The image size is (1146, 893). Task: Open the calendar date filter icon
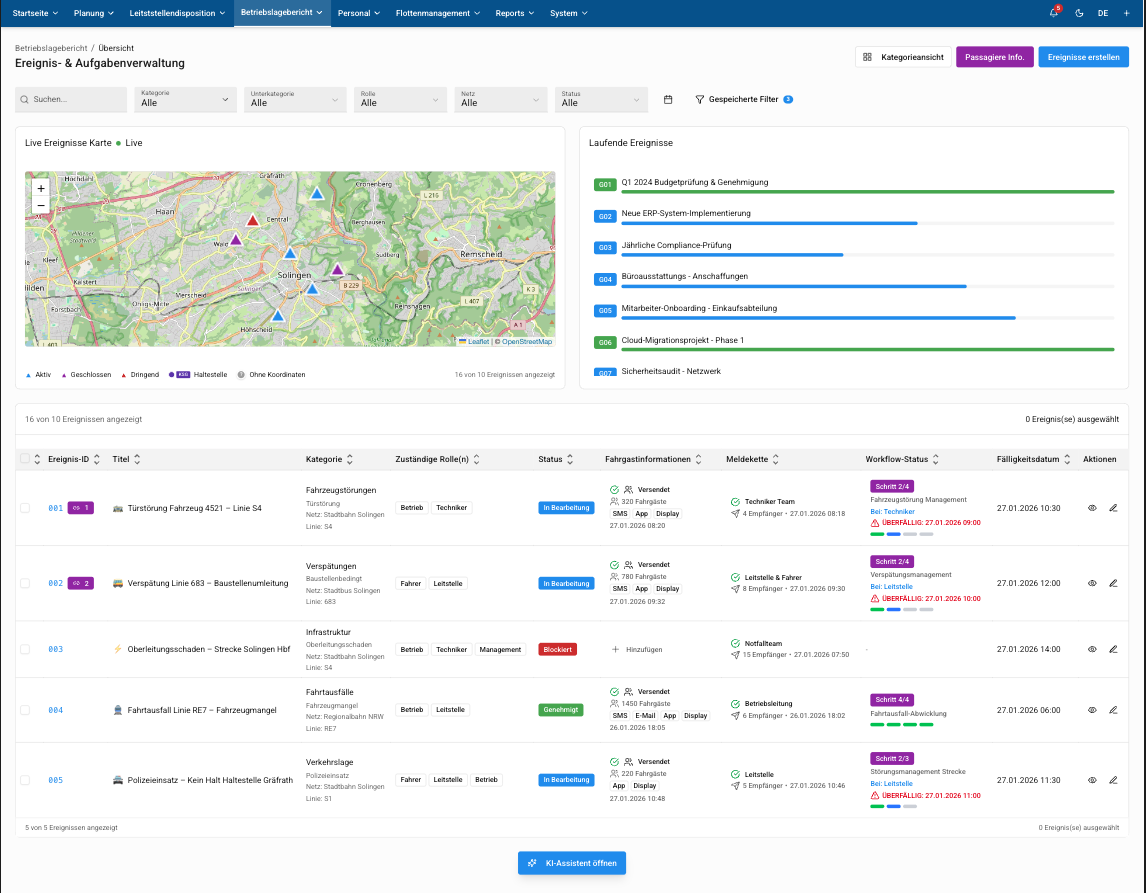(x=667, y=99)
